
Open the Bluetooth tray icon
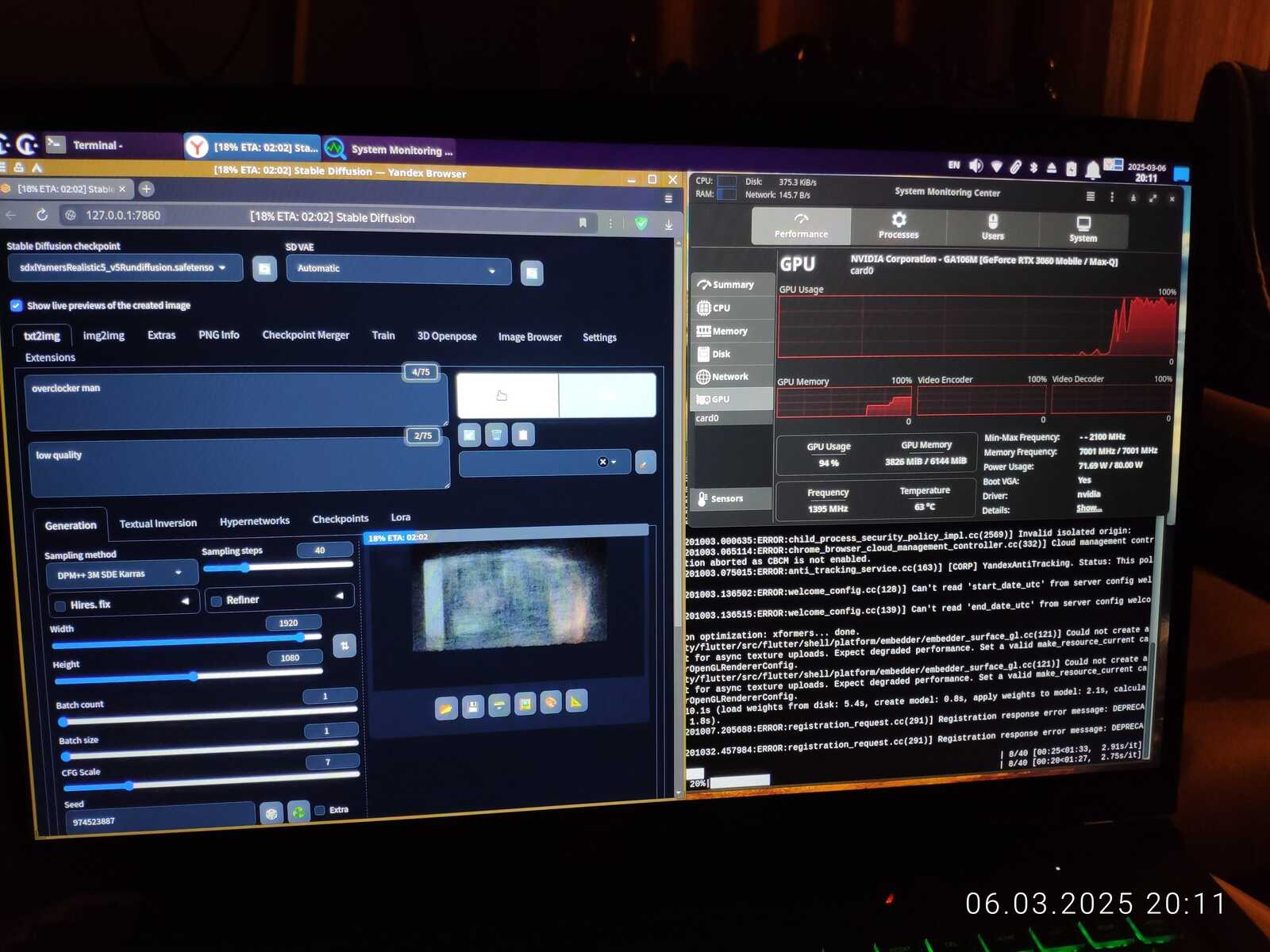(x=1033, y=167)
